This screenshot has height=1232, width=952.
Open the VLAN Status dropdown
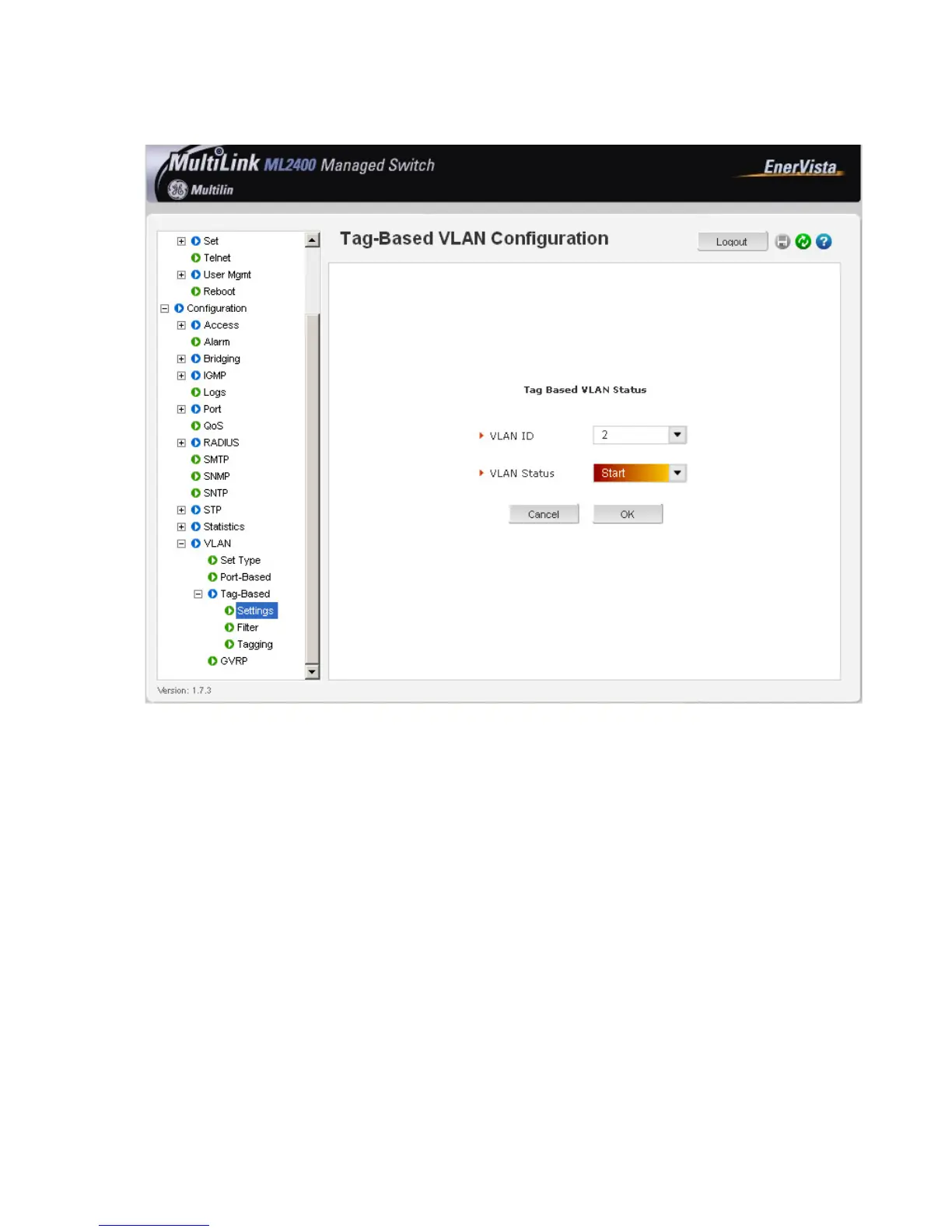pyautogui.click(x=677, y=473)
